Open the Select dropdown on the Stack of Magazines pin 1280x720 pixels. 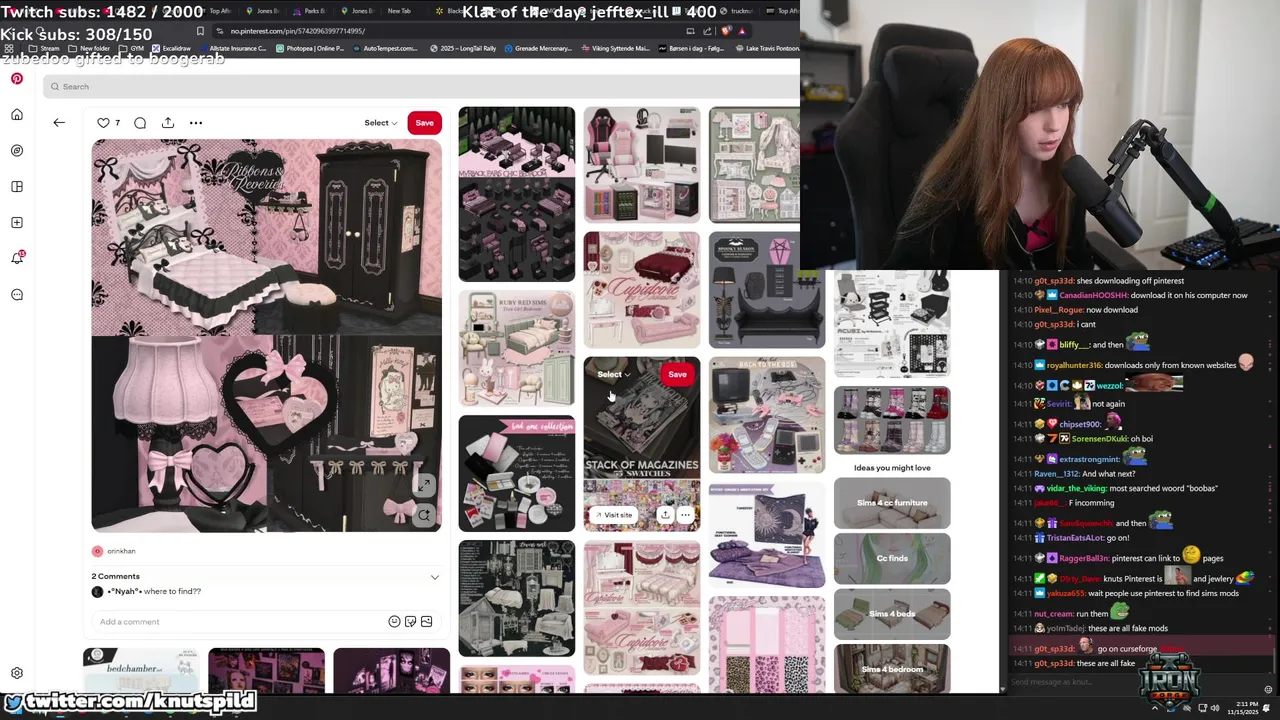(613, 375)
